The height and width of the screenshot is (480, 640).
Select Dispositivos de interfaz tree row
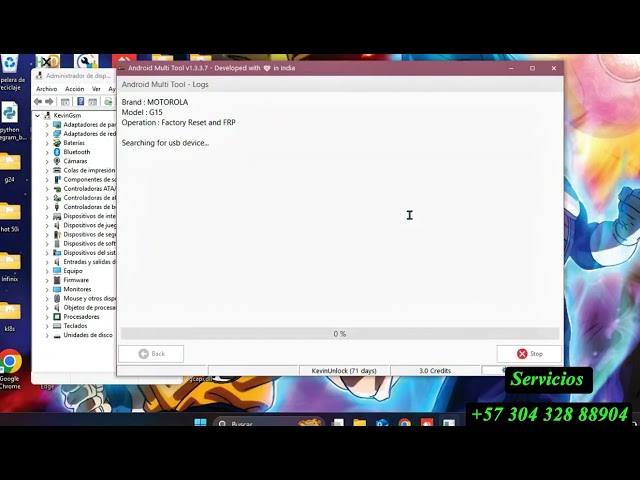click(x=84, y=216)
